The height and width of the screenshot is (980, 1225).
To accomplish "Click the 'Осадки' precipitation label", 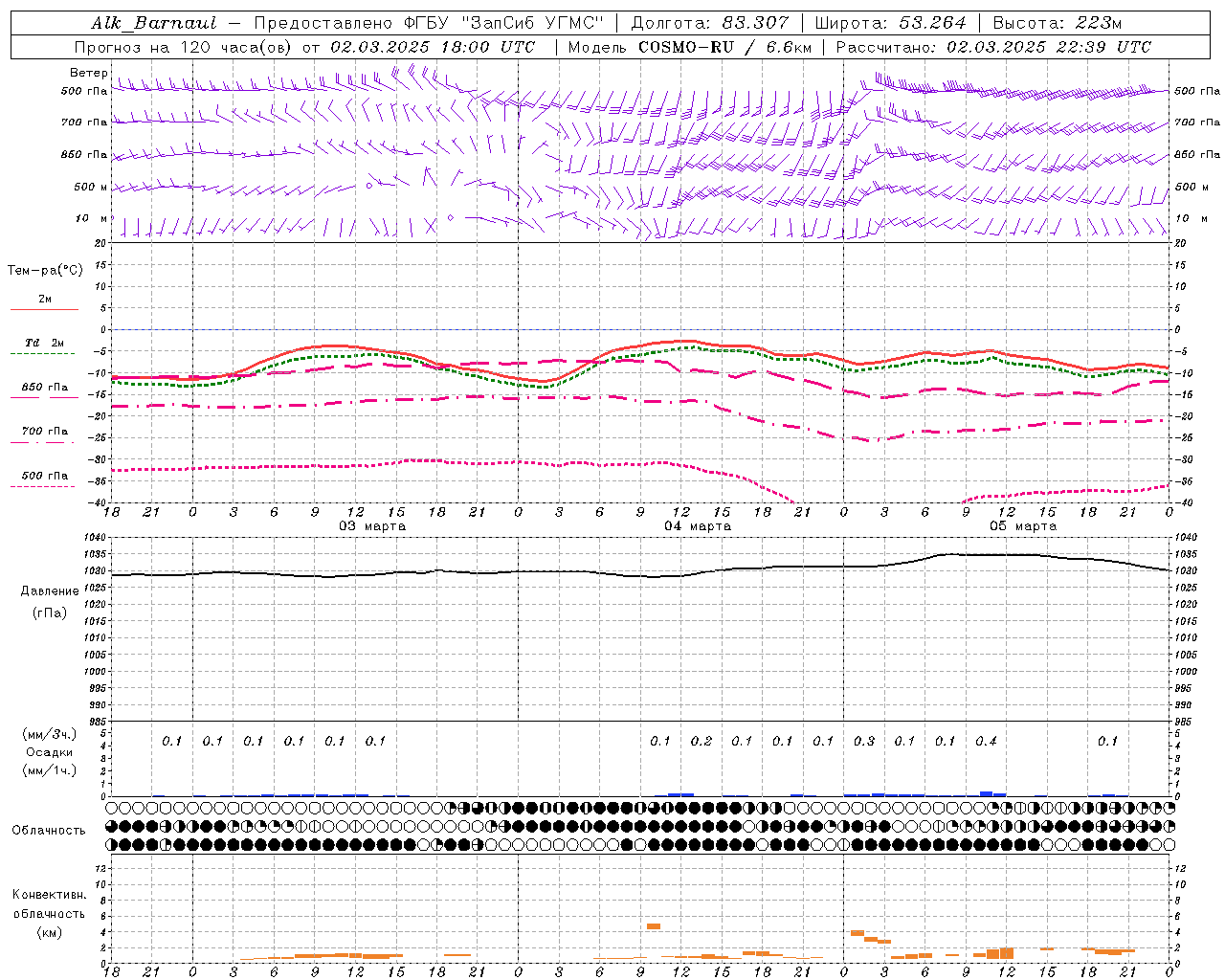I will pyautogui.click(x=50, y=753).
